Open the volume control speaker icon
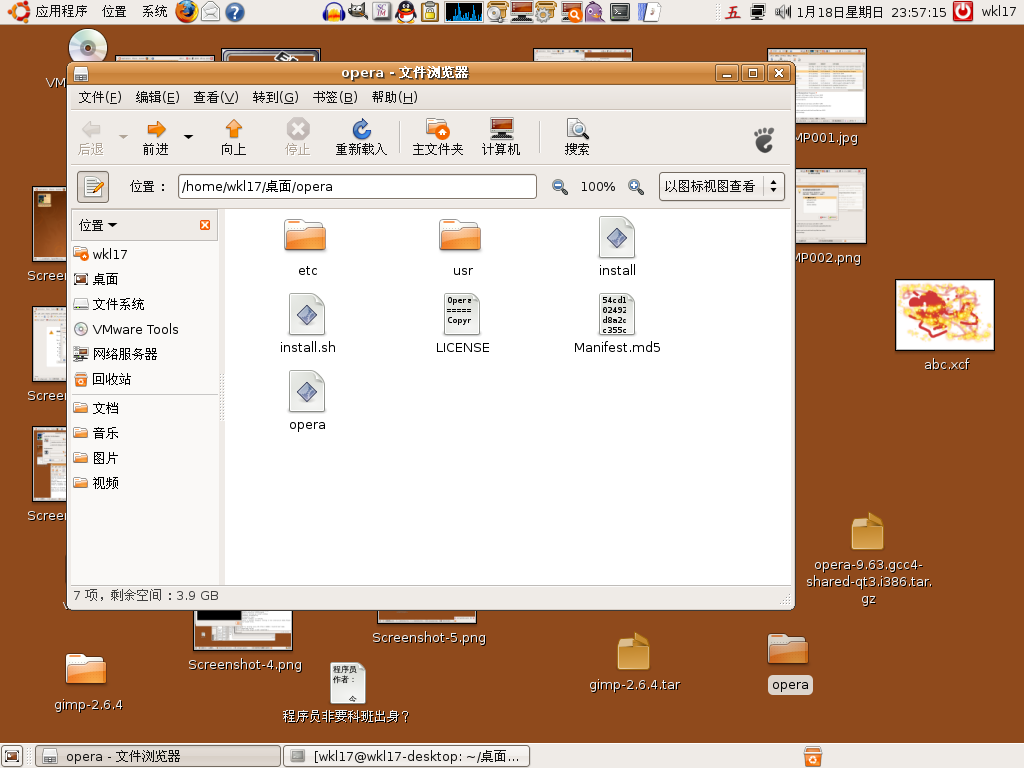Viewport: 1024px width, 768px height. (782, 12)
